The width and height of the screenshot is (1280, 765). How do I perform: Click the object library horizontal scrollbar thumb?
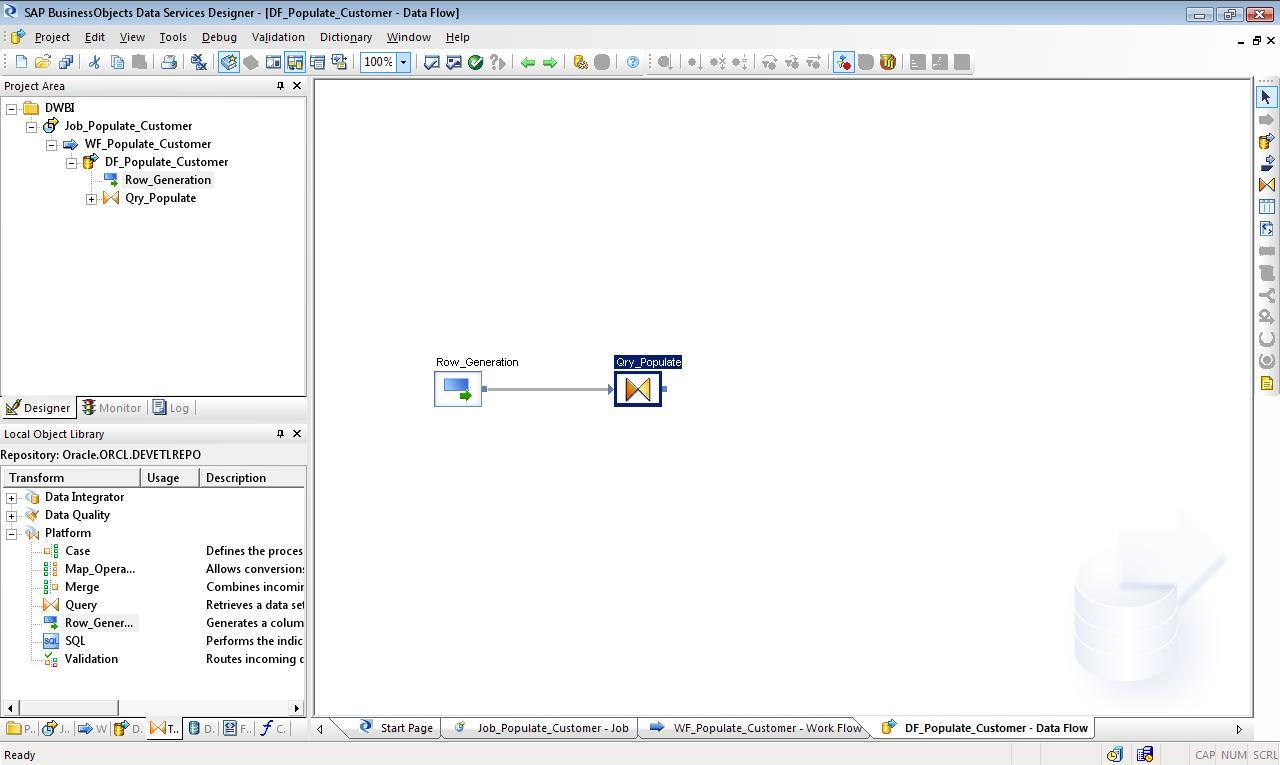(67, 708)
